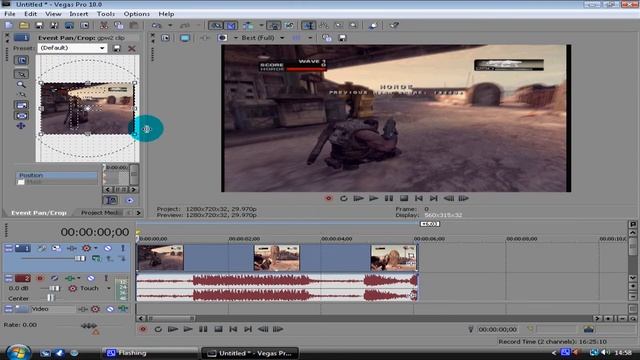
Task: Paste clipboard from main toolbar
Action: 133,25
